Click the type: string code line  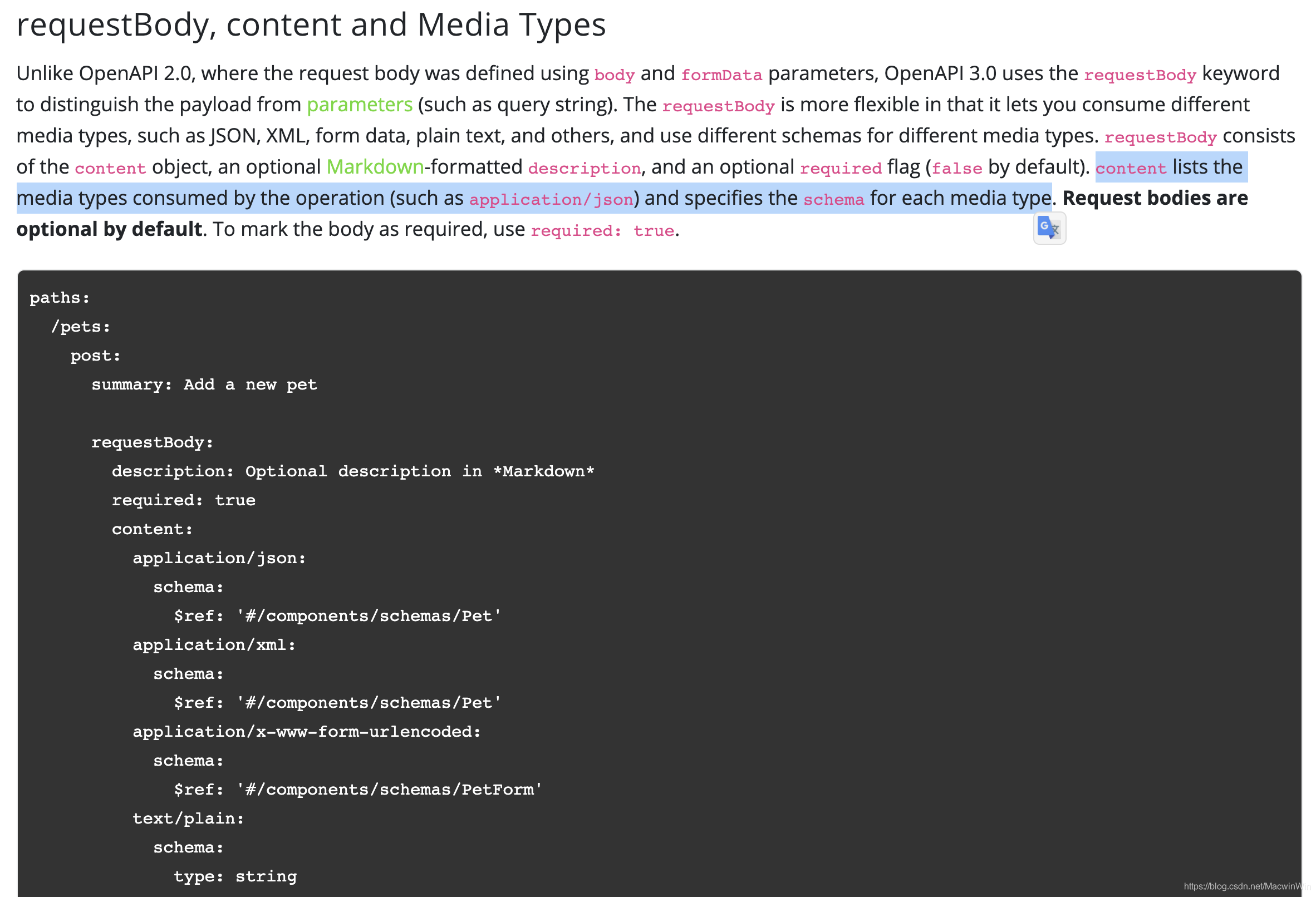(234, 876)
